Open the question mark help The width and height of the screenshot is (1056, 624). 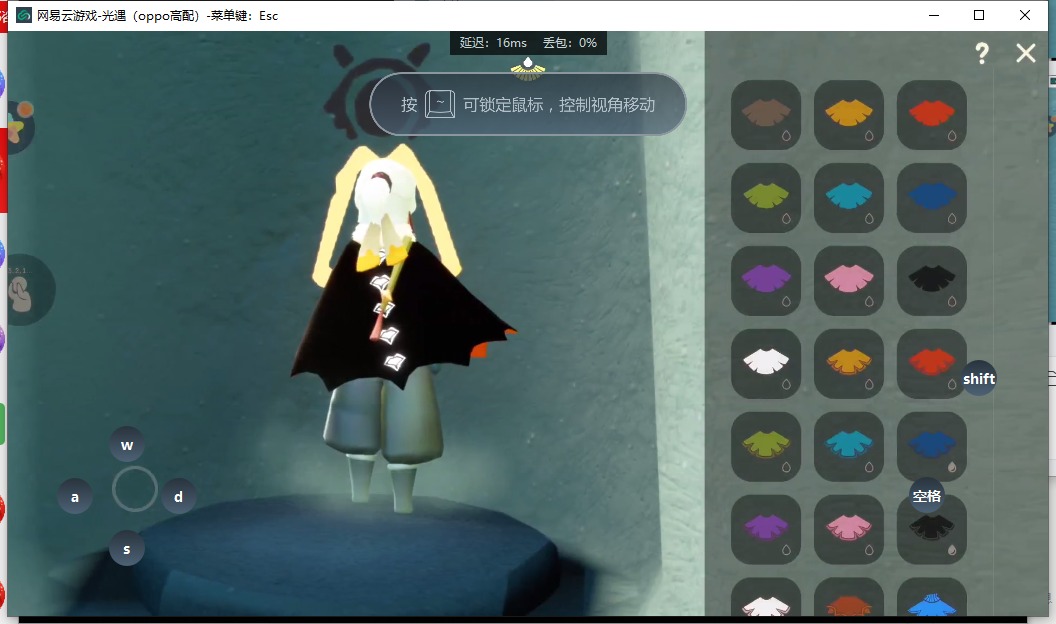[982, 53]
